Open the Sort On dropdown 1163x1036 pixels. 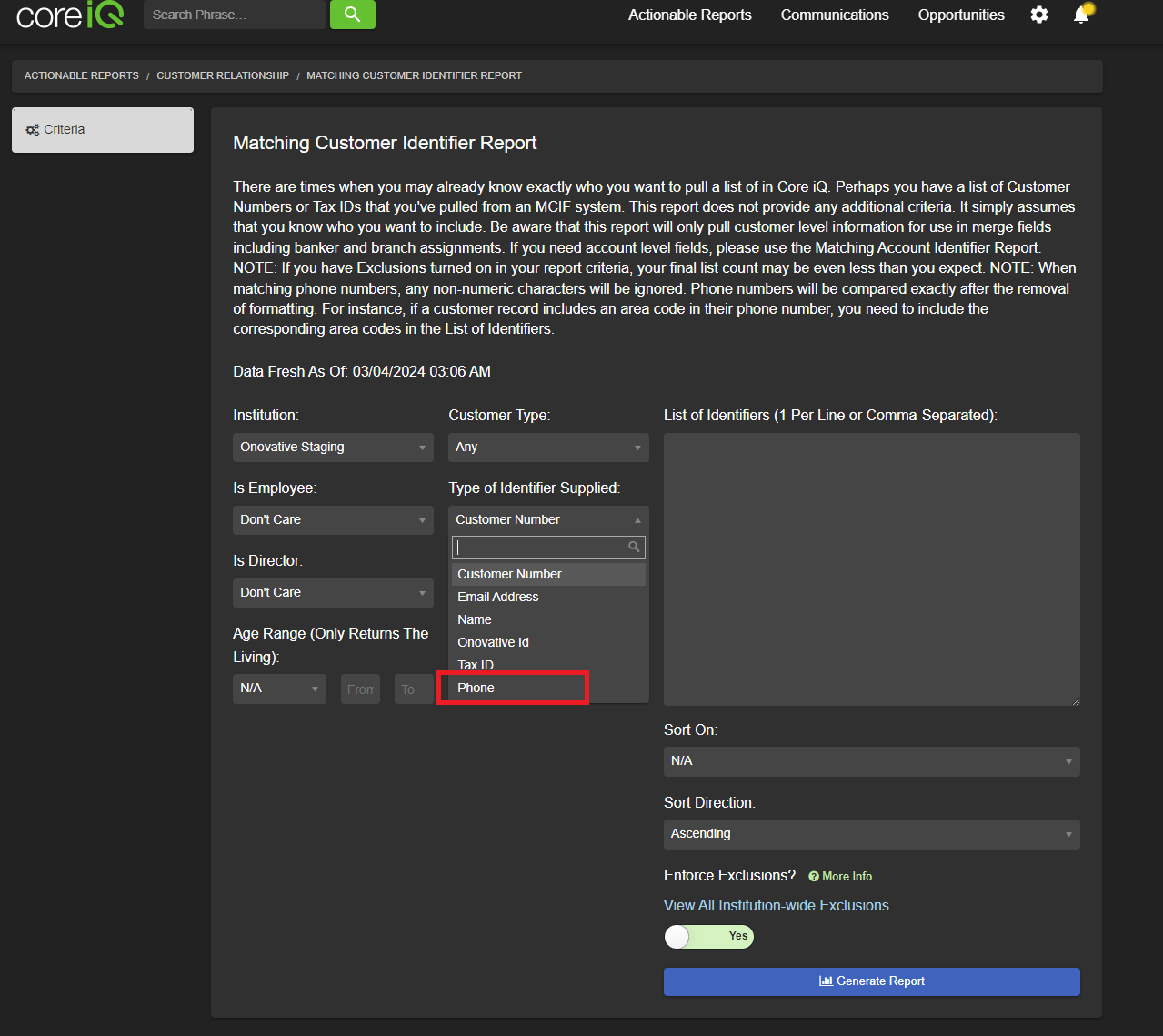point(872,761)
